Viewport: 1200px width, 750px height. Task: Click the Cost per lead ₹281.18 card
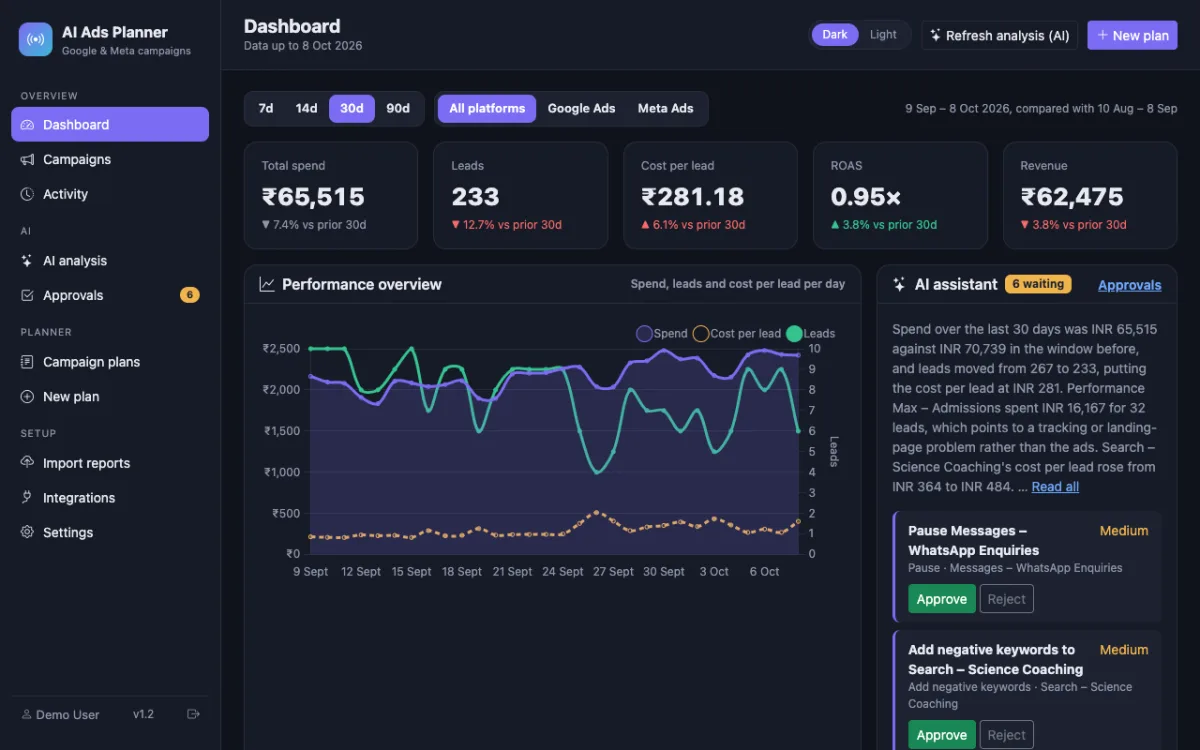tap(710, 195)
